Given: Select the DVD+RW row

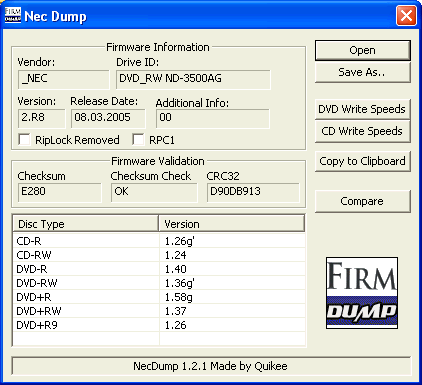Looking at the screenshot, I should click(159, 311).
